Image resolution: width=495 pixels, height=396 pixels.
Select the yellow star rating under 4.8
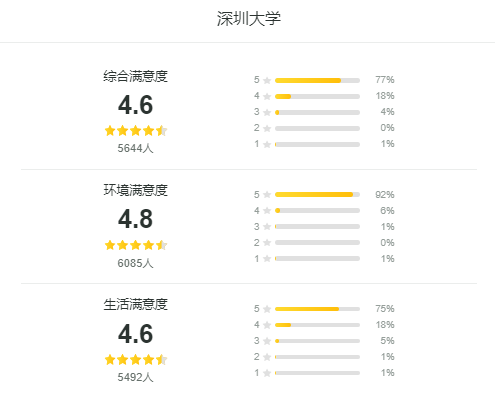pyautogui.click(x=136, y=245)
